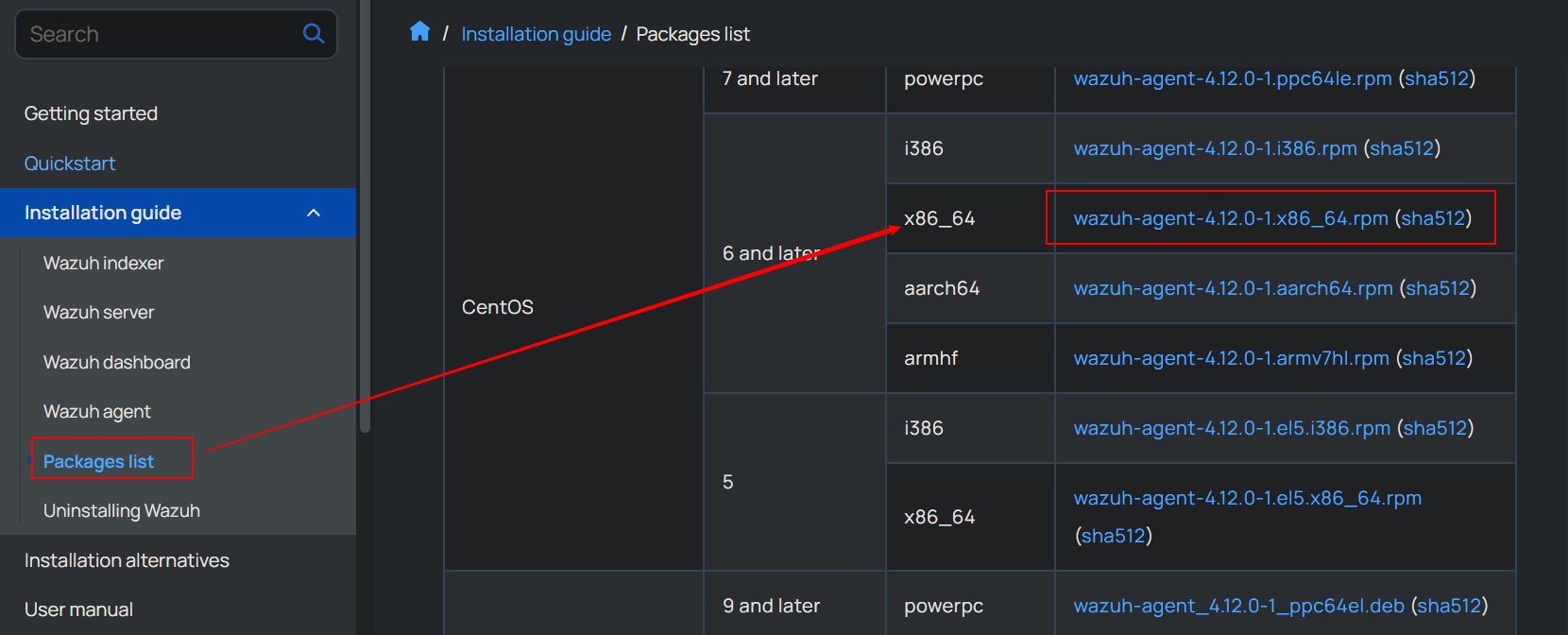Click Packages list breadcrumb text

[692, 34]
